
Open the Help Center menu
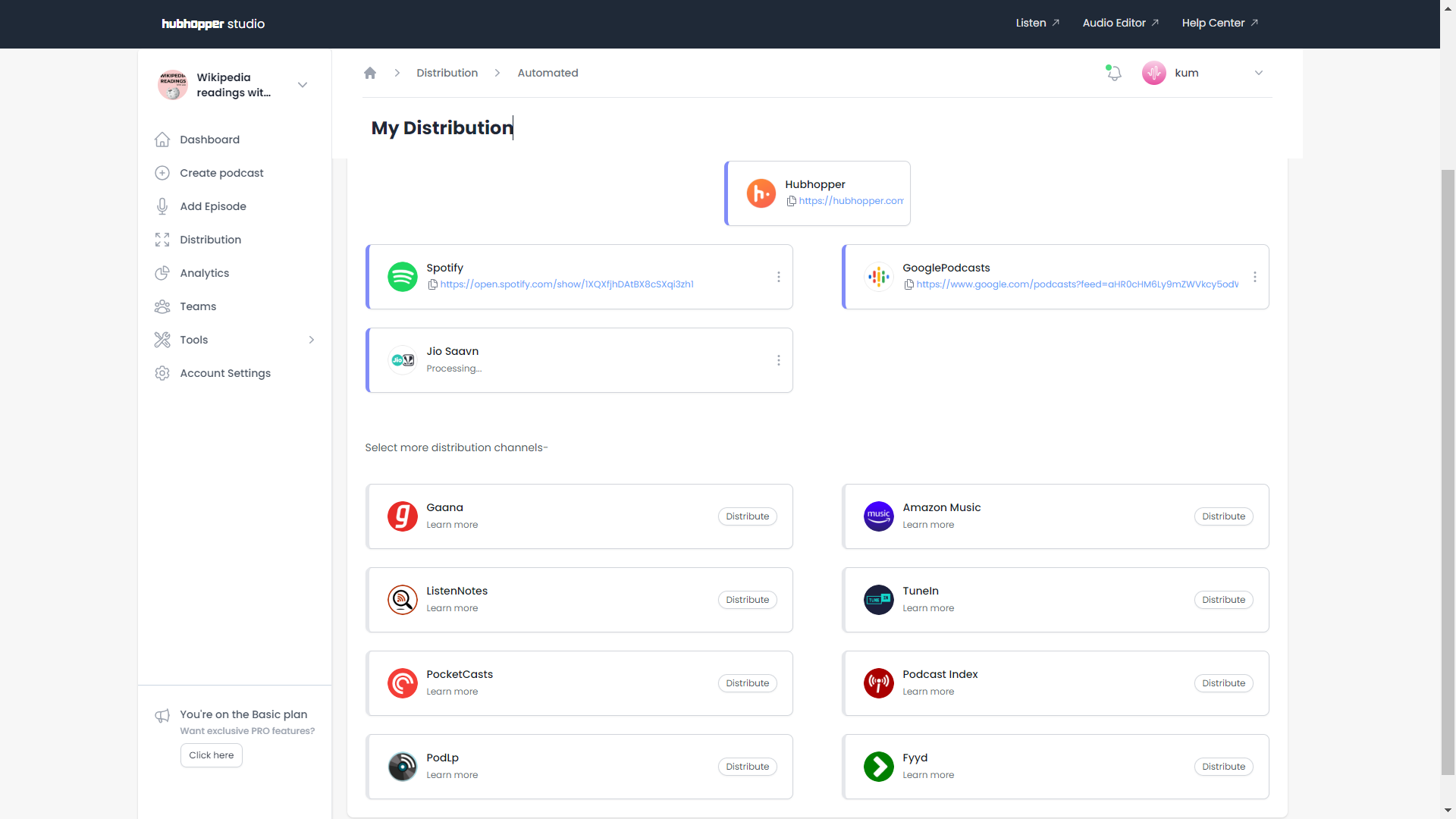tap(1219, 23)
